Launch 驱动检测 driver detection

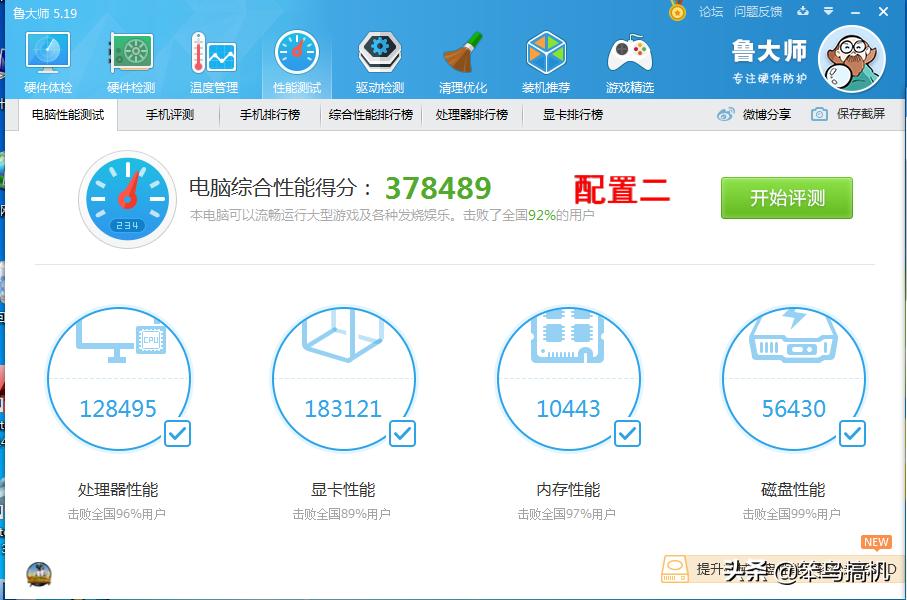click(380, 58)
